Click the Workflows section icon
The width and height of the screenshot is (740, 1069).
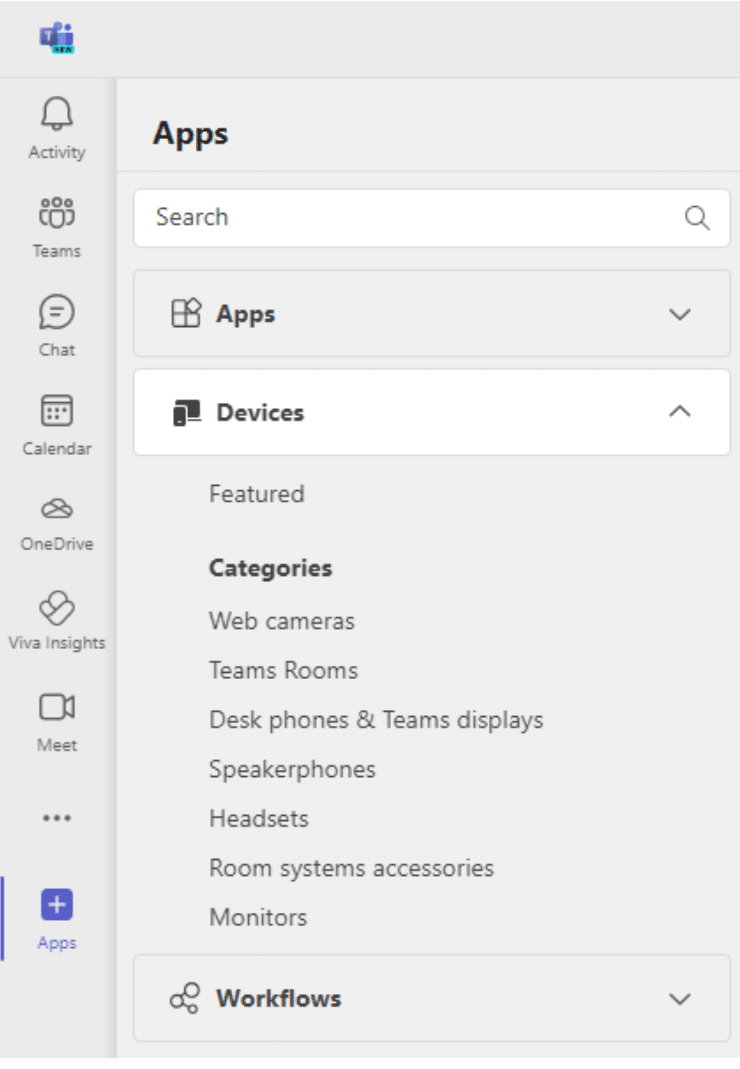(x=185, y=998)
